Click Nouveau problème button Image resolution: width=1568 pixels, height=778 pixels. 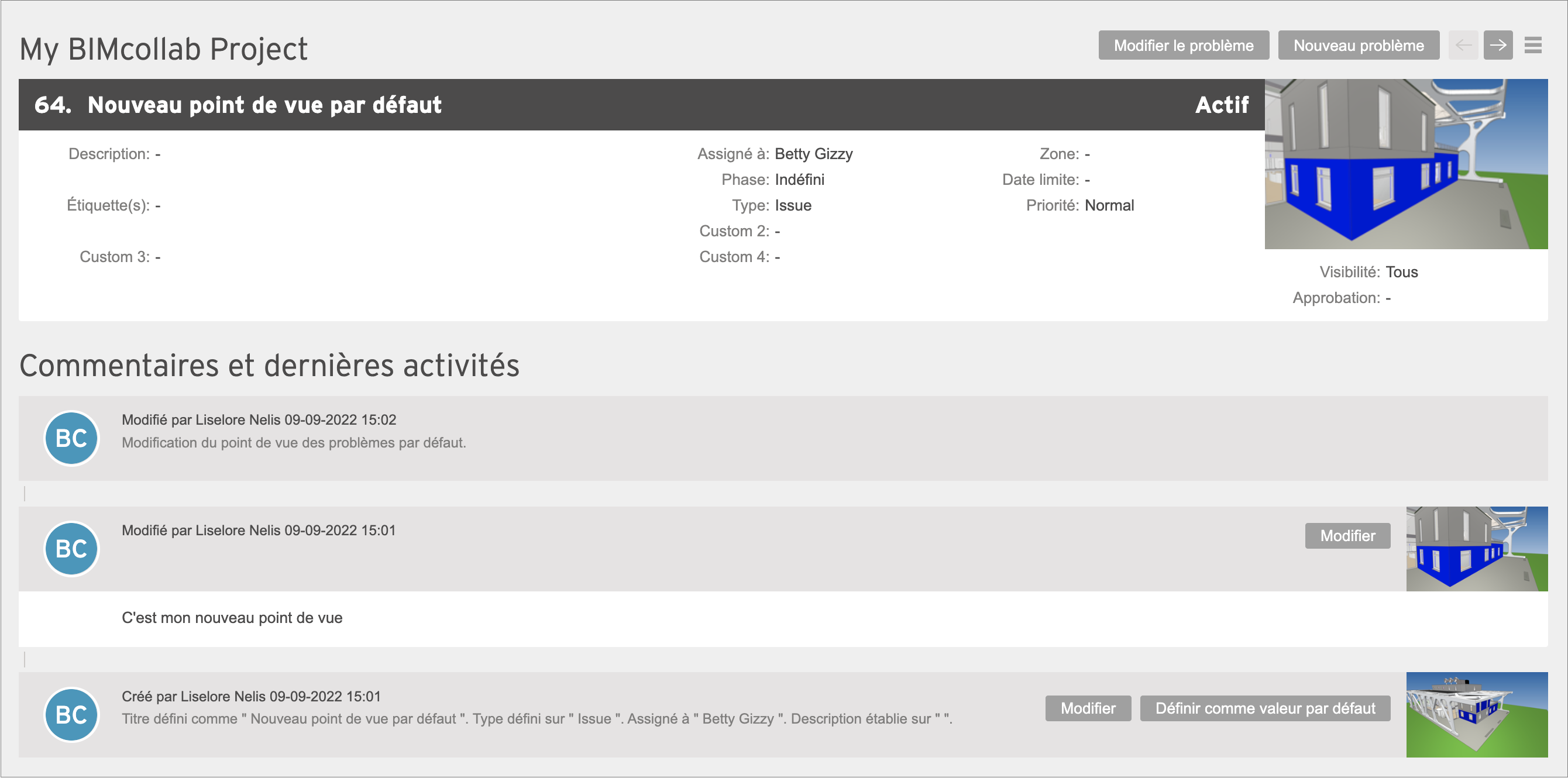tap(1359, 45)
